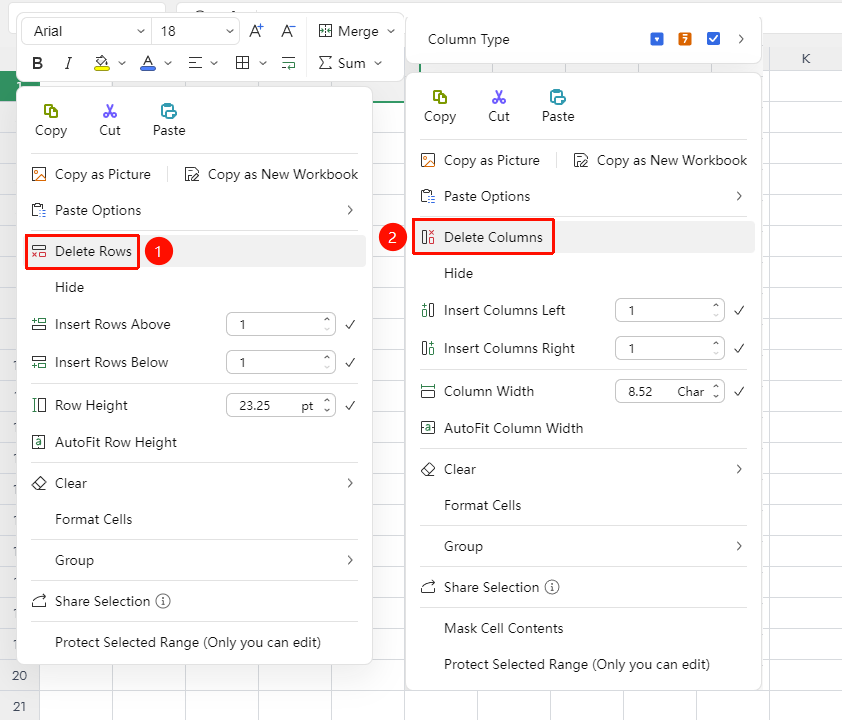
Task: Click the yellow fill color icon
Action: (101, 63)
